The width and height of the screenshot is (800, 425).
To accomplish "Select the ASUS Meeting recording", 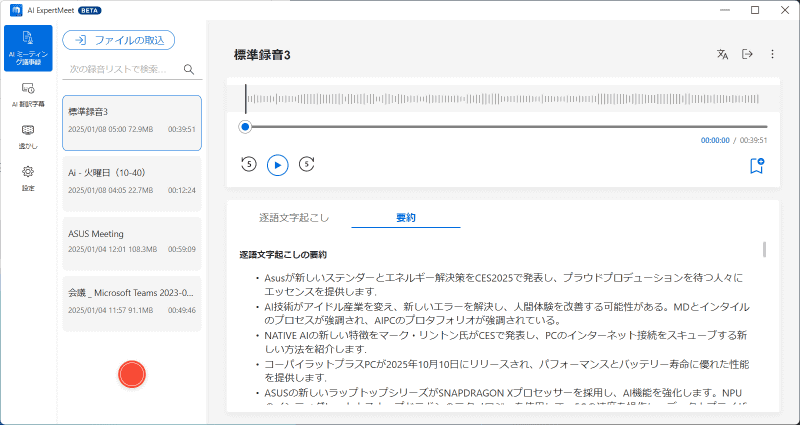I will [x=132, y=243].
